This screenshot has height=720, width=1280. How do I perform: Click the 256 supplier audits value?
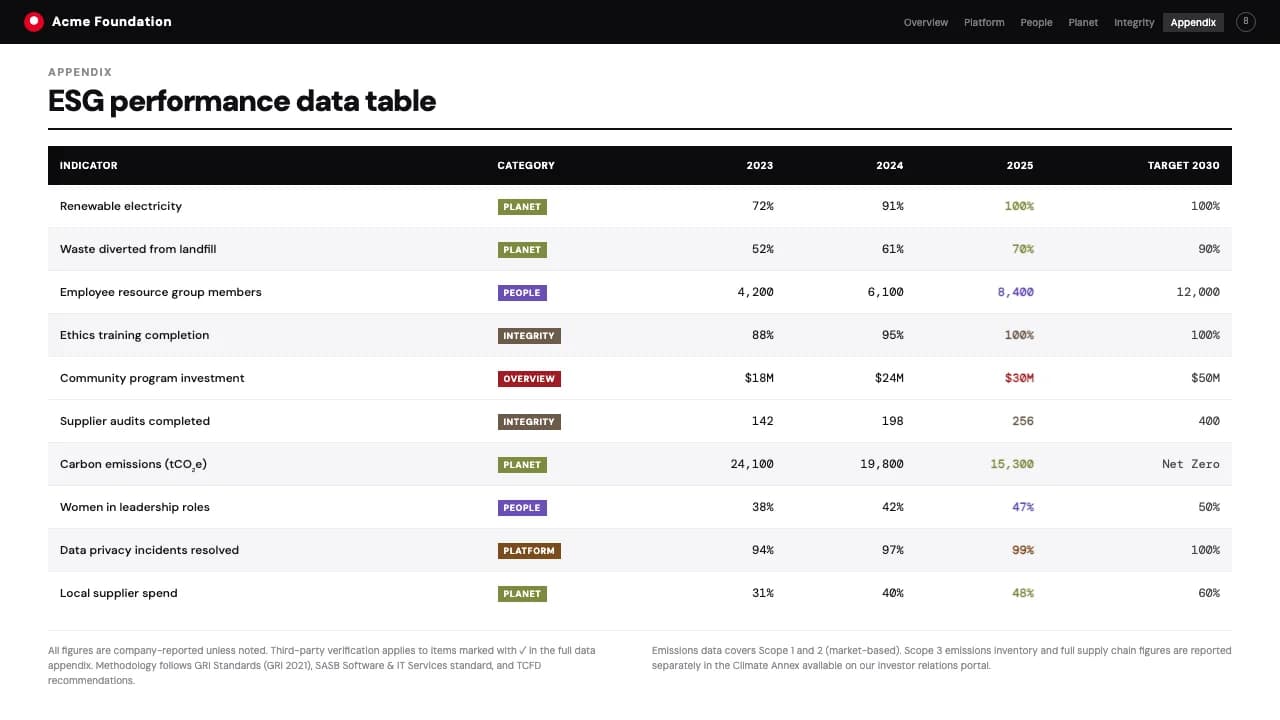click(x=1022, y=421)
